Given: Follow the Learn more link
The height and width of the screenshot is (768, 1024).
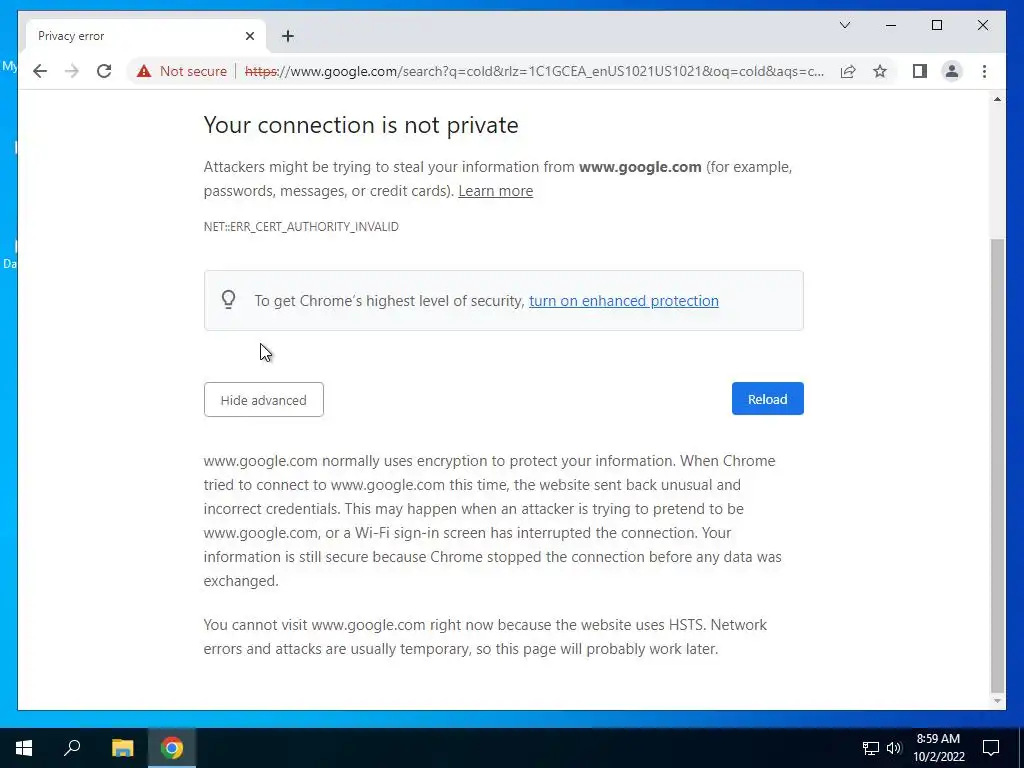Looking at the screenshot, I should (495, 191).
